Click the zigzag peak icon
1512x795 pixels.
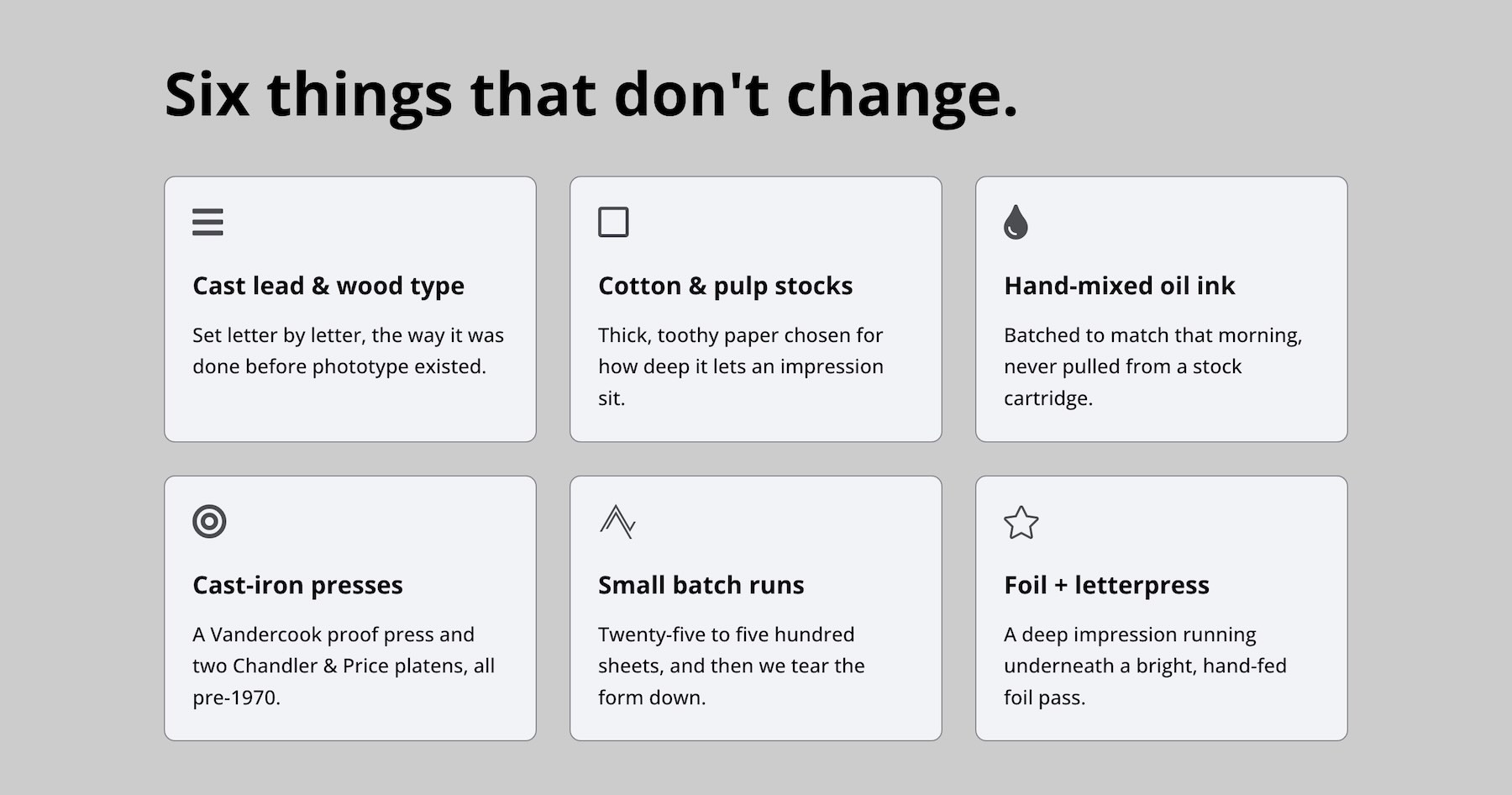click(x=617, y=522)
